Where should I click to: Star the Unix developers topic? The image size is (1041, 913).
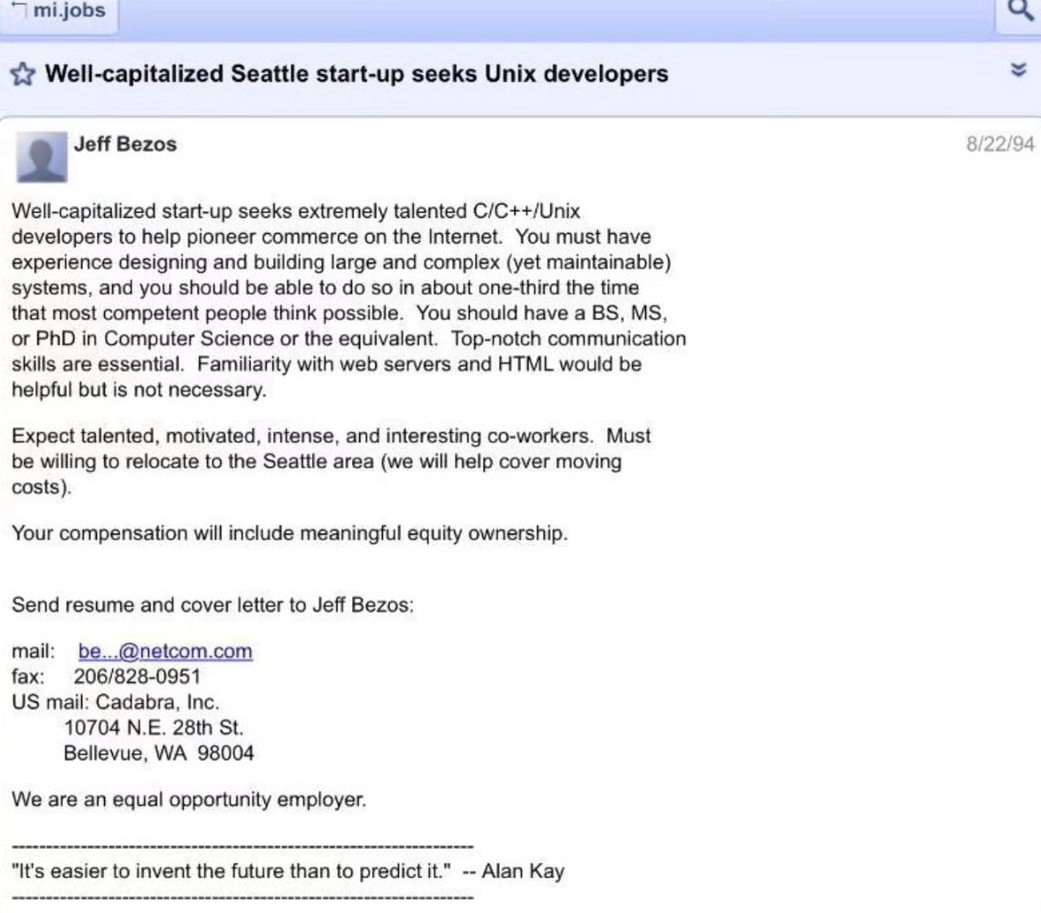(x=23, y=74)
